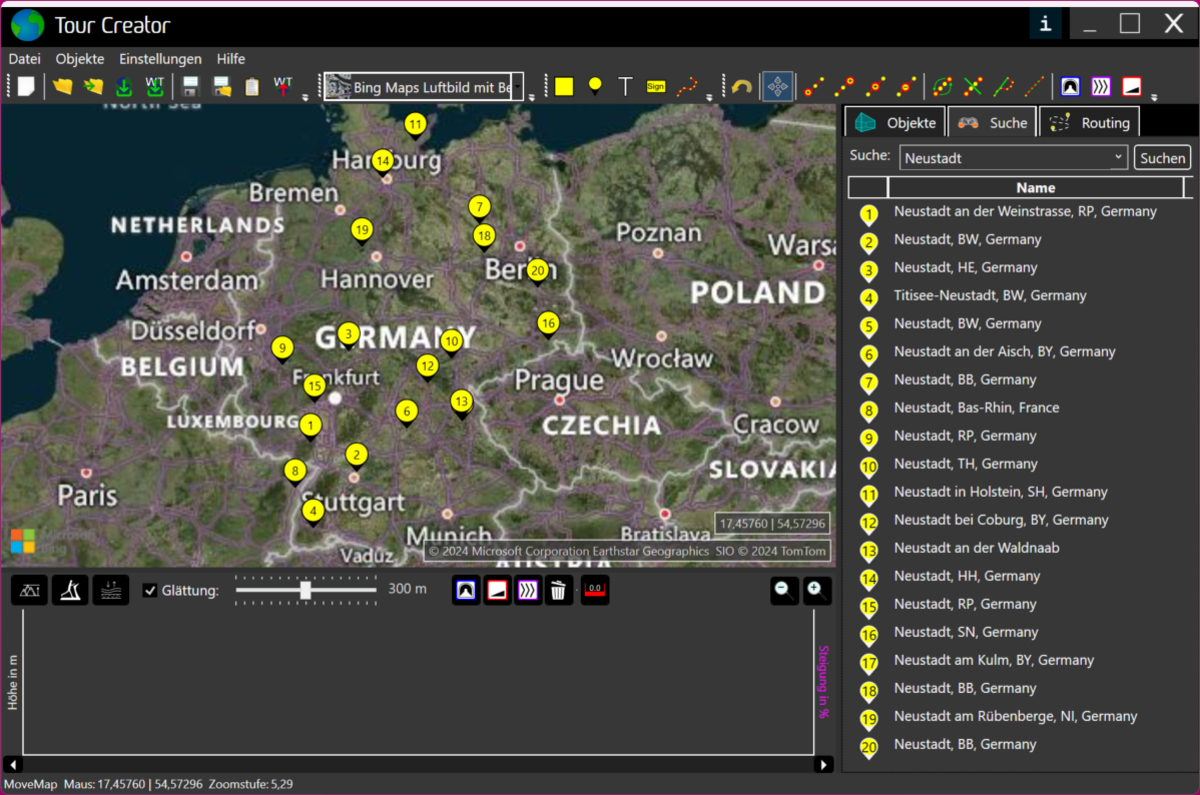
Task: Click the Glättung smoothing slider handle
Action: tap(306, 590)
